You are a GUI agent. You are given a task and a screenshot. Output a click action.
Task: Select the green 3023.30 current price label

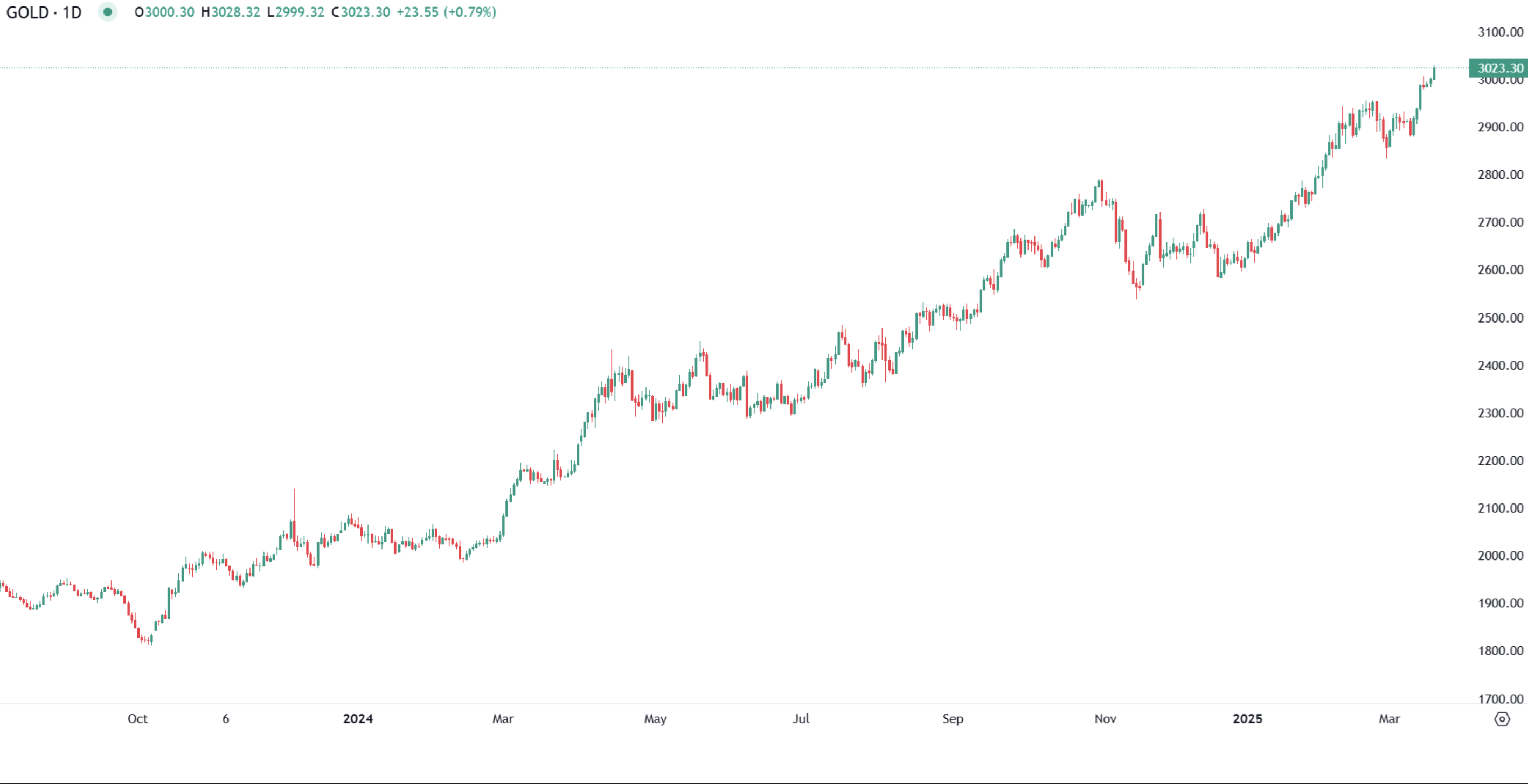pyautogui.click(x=1498, y=68)
